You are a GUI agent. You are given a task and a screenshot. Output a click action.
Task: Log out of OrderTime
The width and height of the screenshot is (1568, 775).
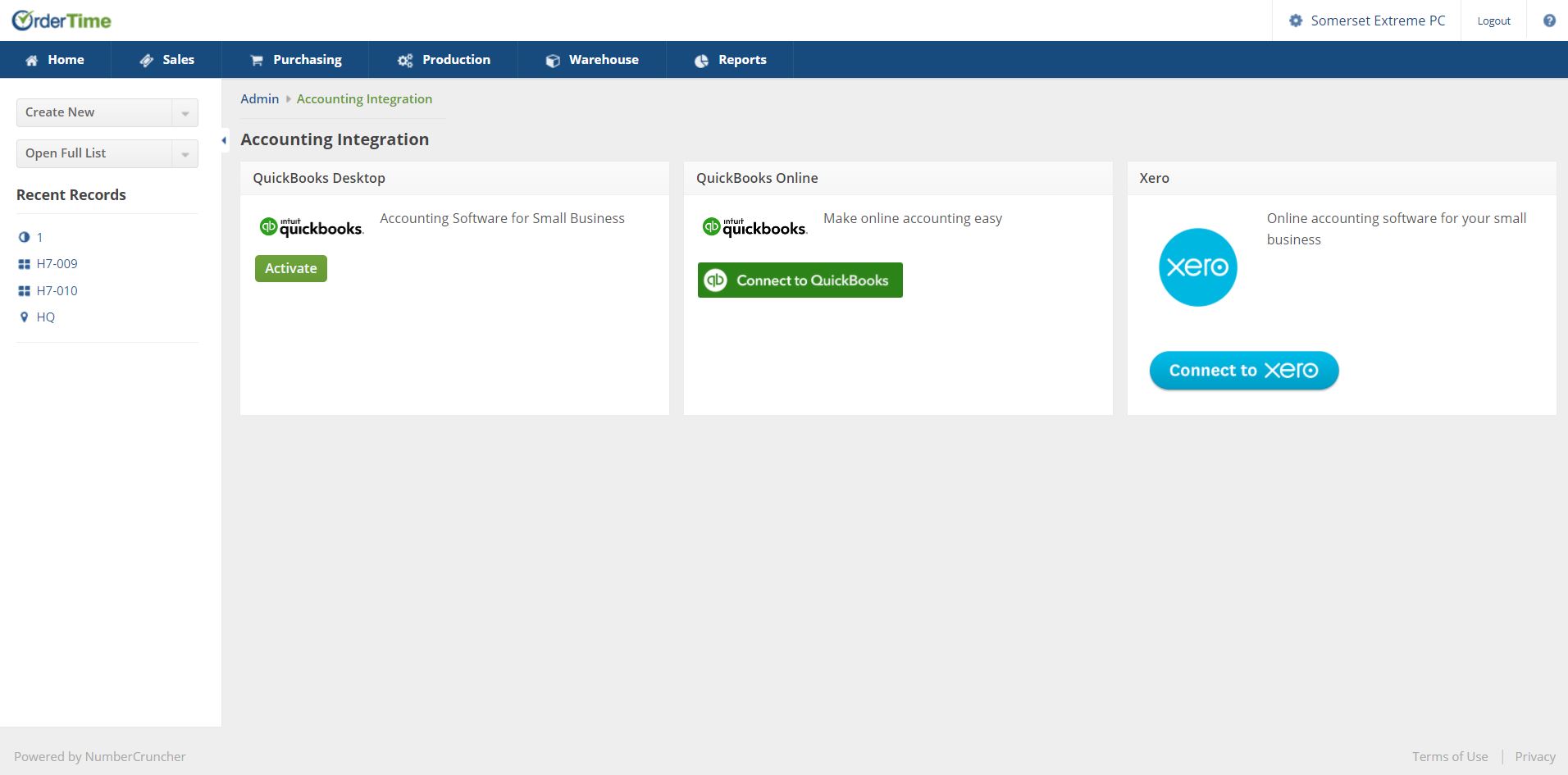pyautogui.click(x=1493, y=21)
